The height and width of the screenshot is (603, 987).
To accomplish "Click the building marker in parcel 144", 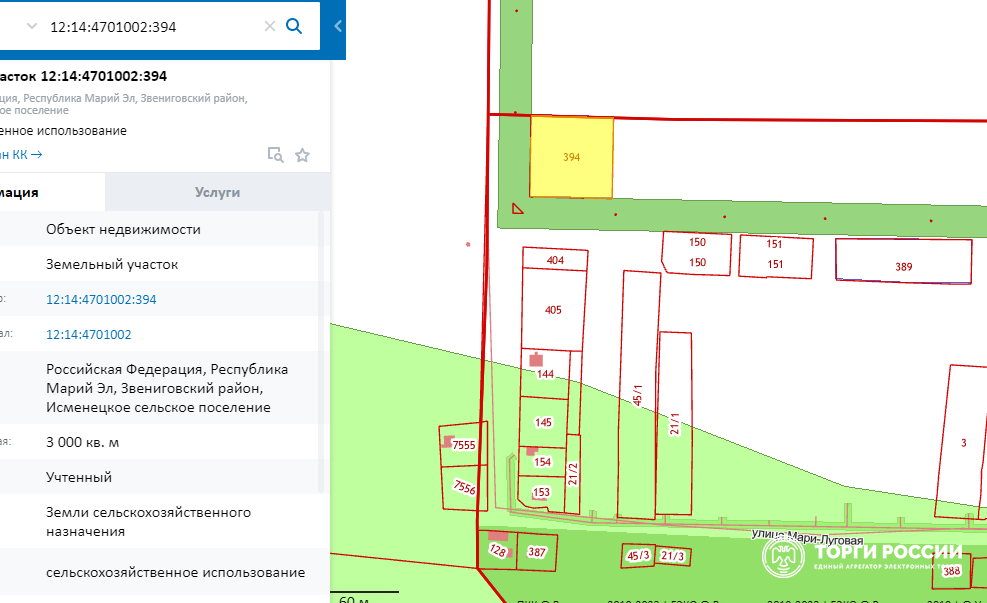I will (537, 359).
